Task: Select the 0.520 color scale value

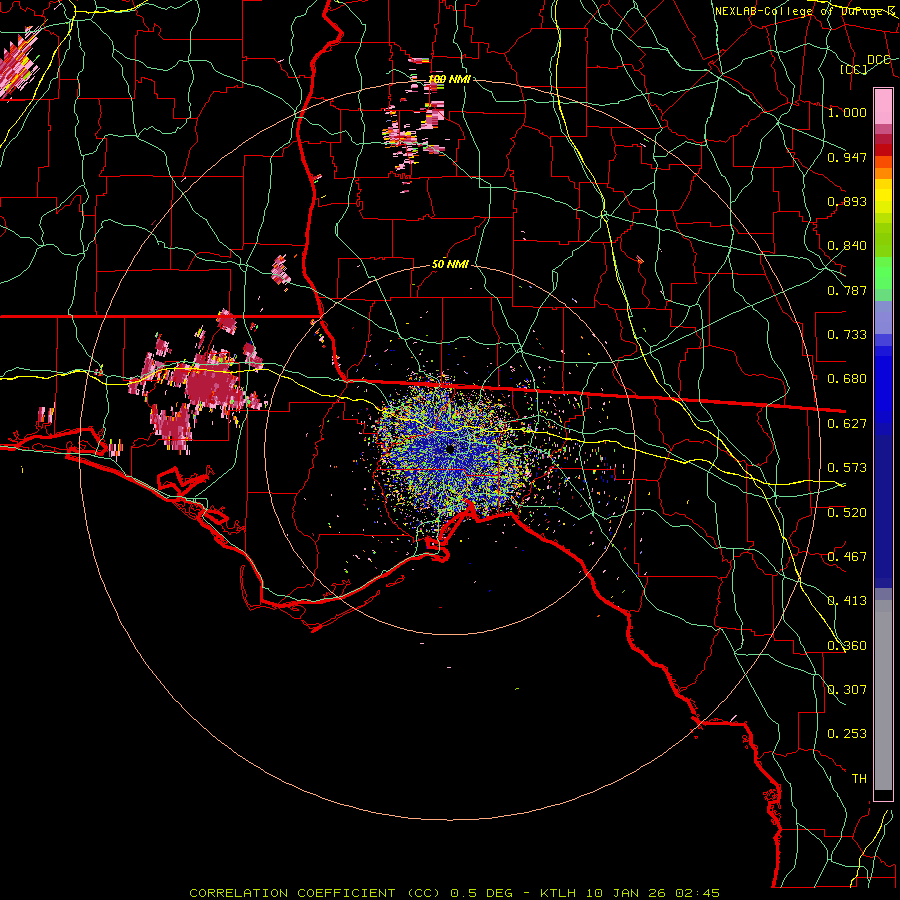Action: click(847, 513)
